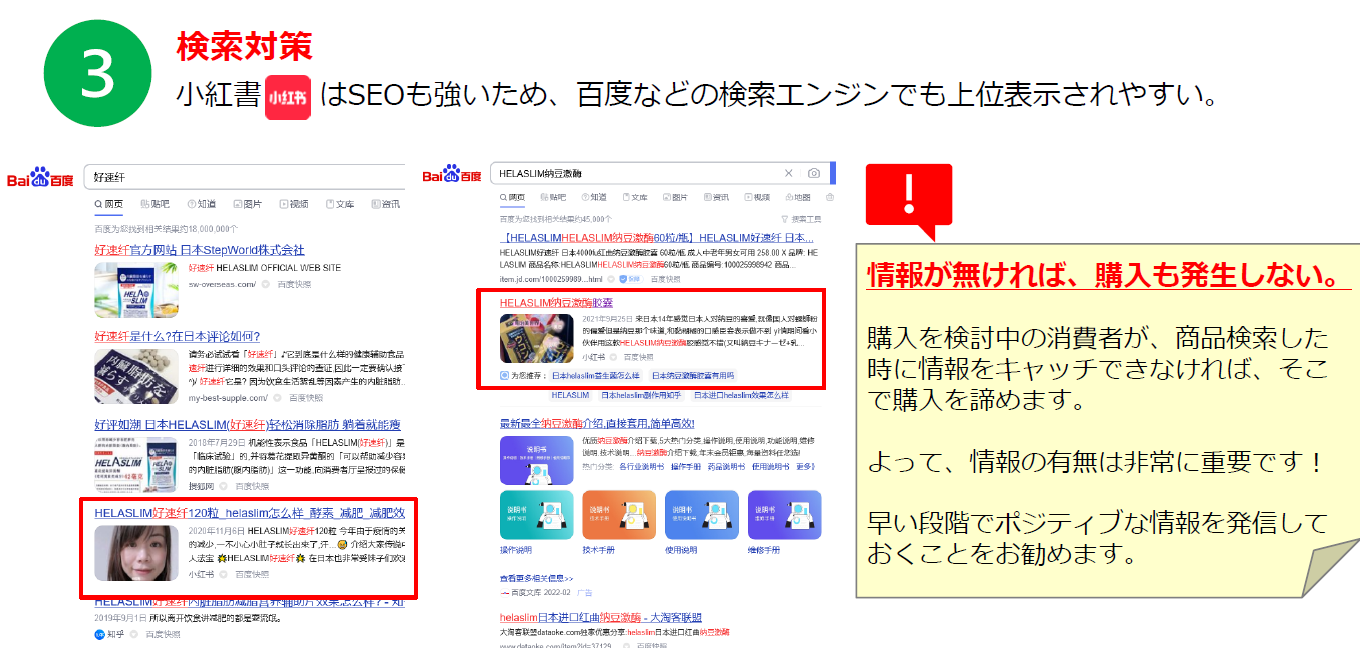This screenshot has width=1360, height=648.
Task: Click the Baidu logo beside the 好速纤 search box
Action: point(41,178)
